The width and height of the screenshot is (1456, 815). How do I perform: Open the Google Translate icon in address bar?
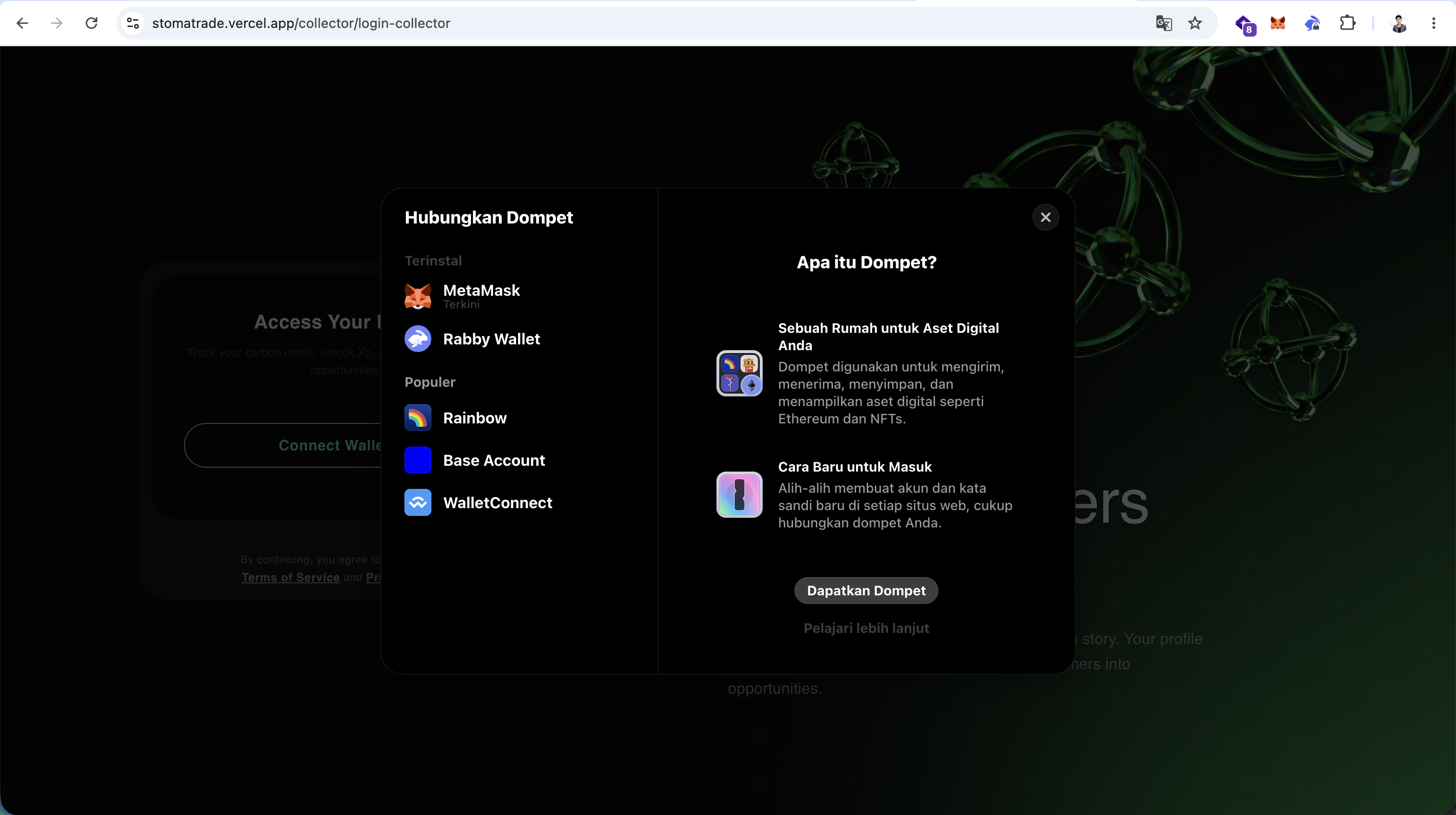pos(1163,23)
